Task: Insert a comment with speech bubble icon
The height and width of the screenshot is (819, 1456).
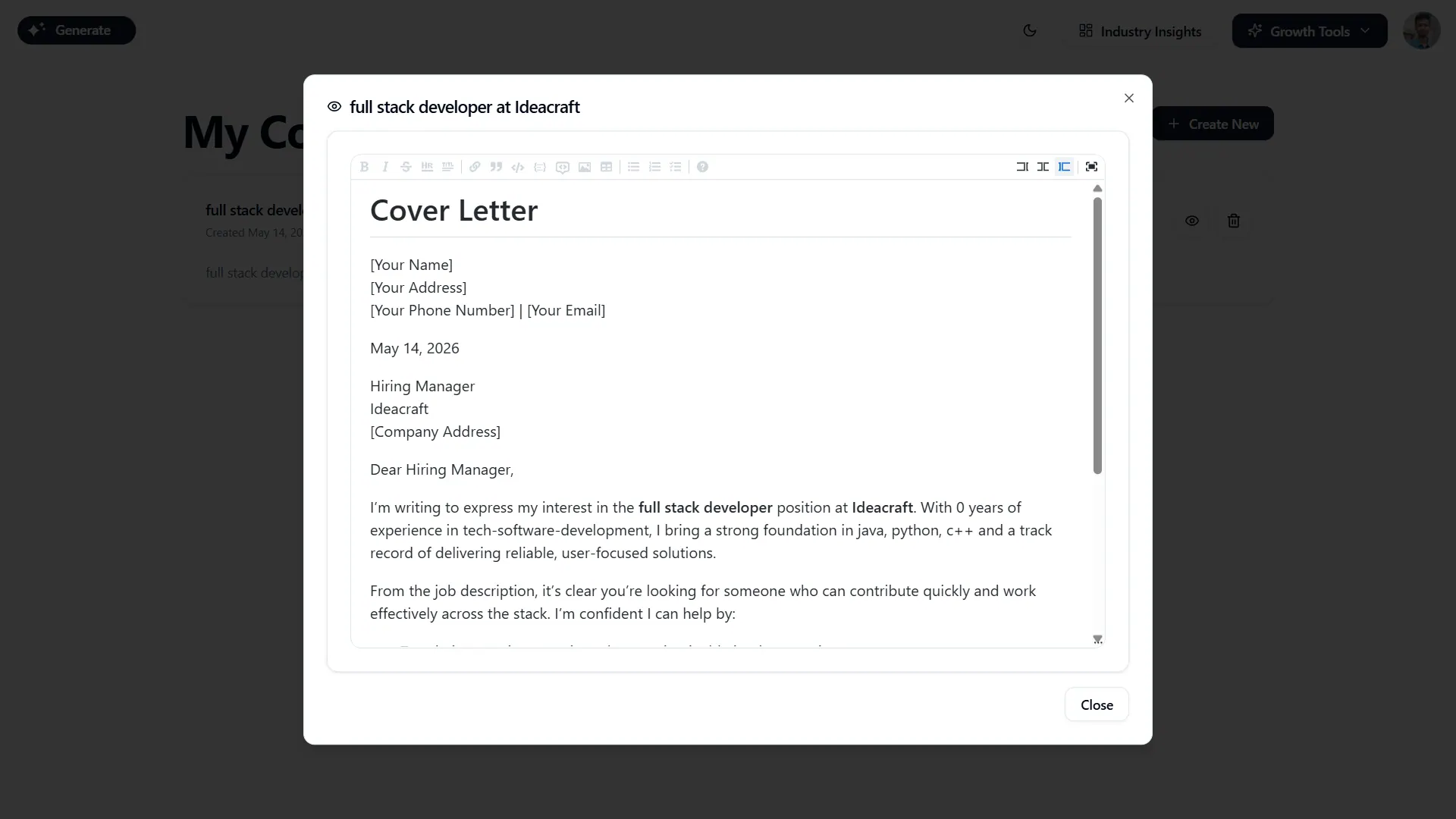Action: (x=563, y=167)
